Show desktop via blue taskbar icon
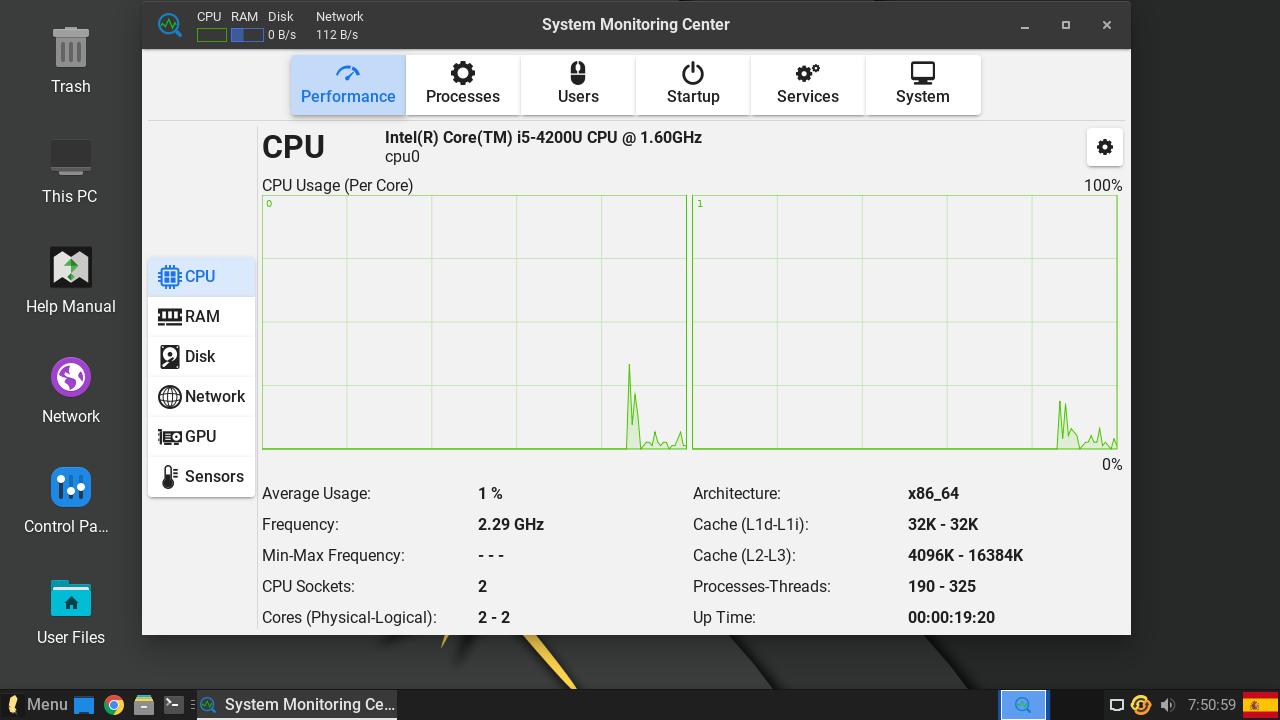This screenshot has width=1280, height=720. tap(84, 705)
